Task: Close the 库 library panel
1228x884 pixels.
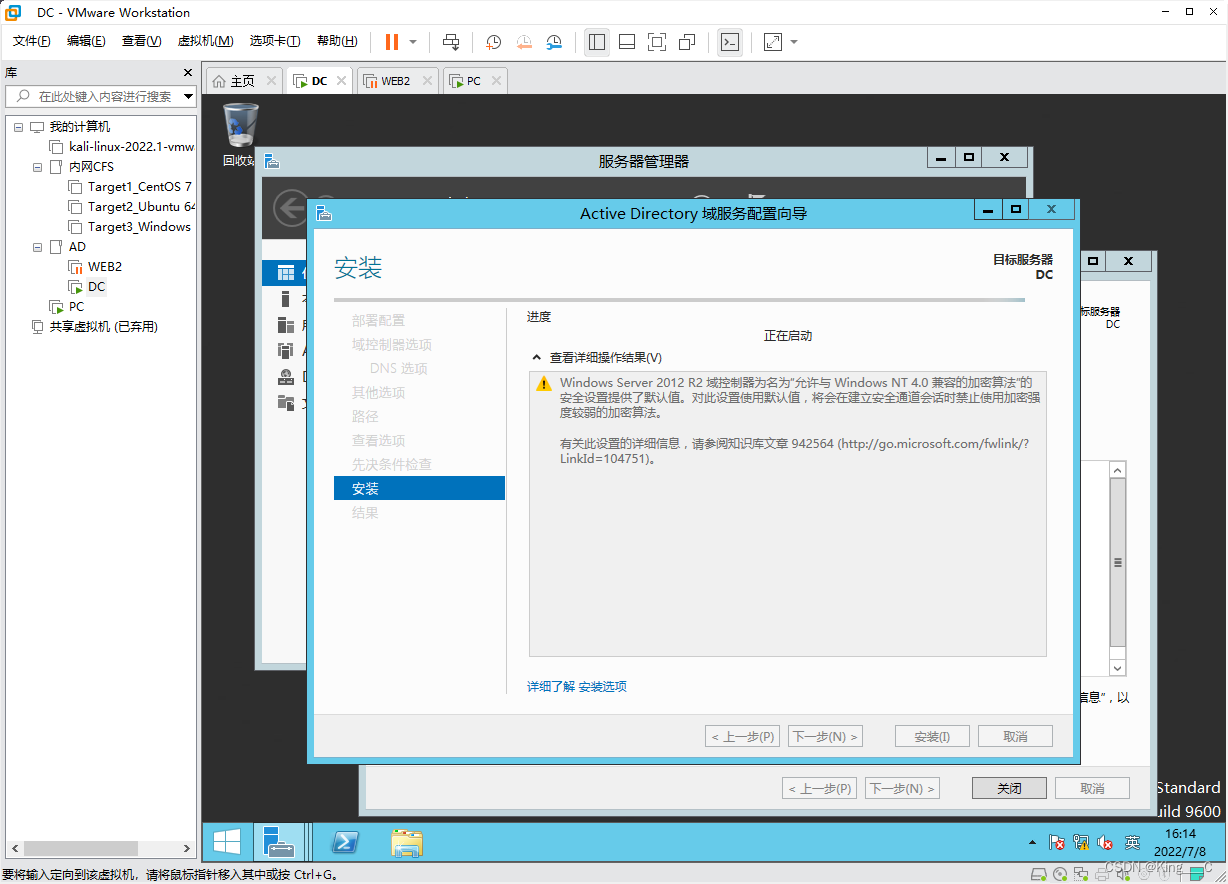Action: click(x=188, y=73)
